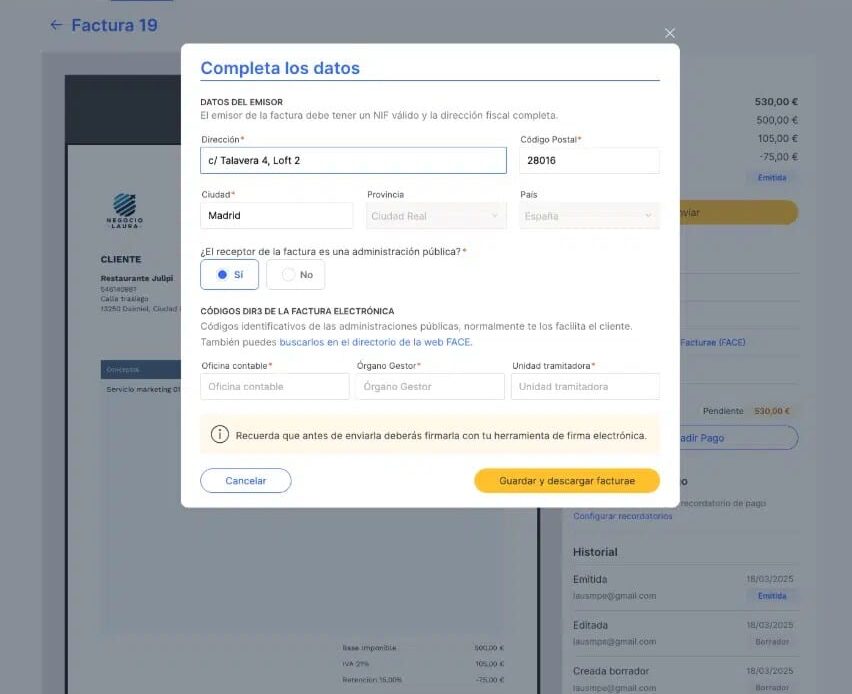The height and width of the screenshot is (694, 852).
Task: Click the DATOS DEL EMISOR heading
Action: 241,102
